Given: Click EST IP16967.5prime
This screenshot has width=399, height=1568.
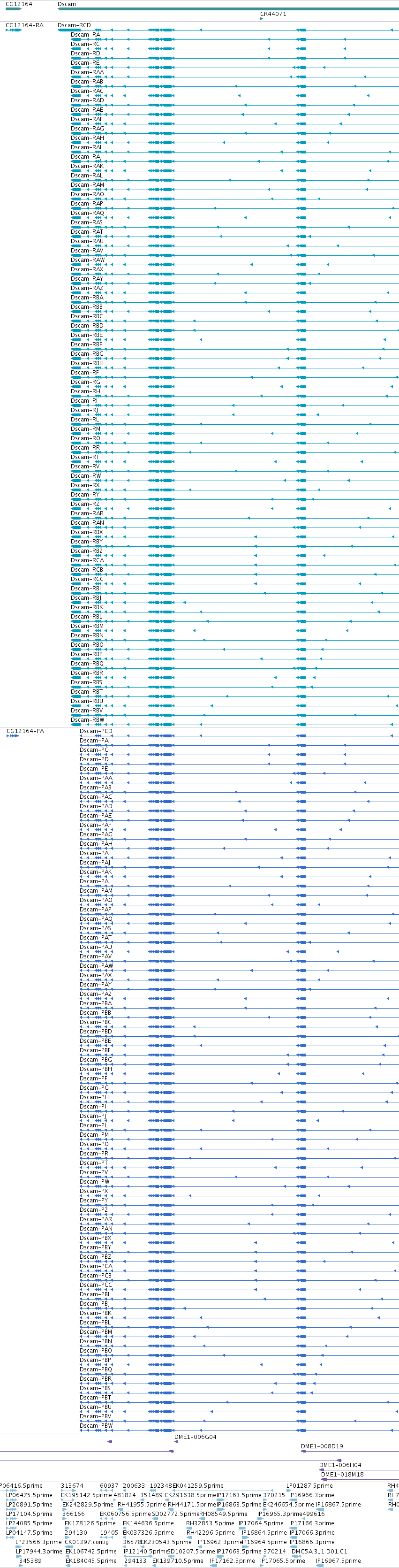Looking at the screenshot, I should pos(338,1560).
